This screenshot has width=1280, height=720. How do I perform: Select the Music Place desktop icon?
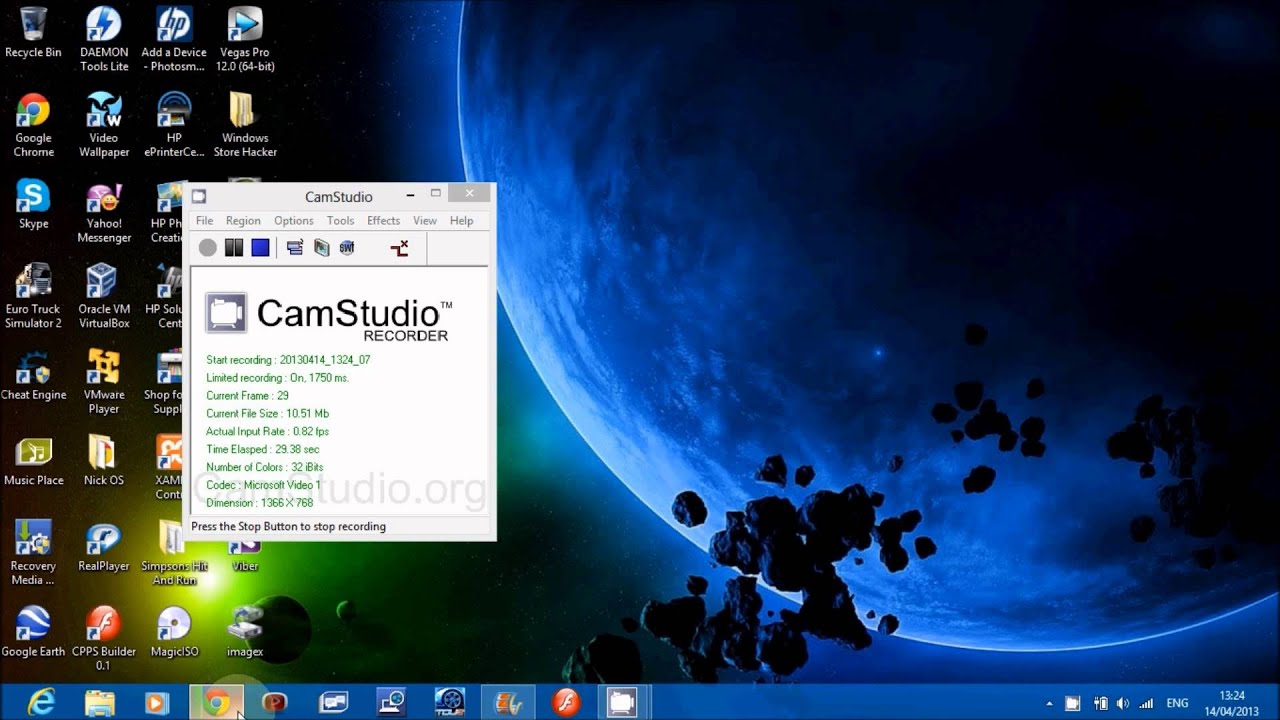[x=33, y=461]
